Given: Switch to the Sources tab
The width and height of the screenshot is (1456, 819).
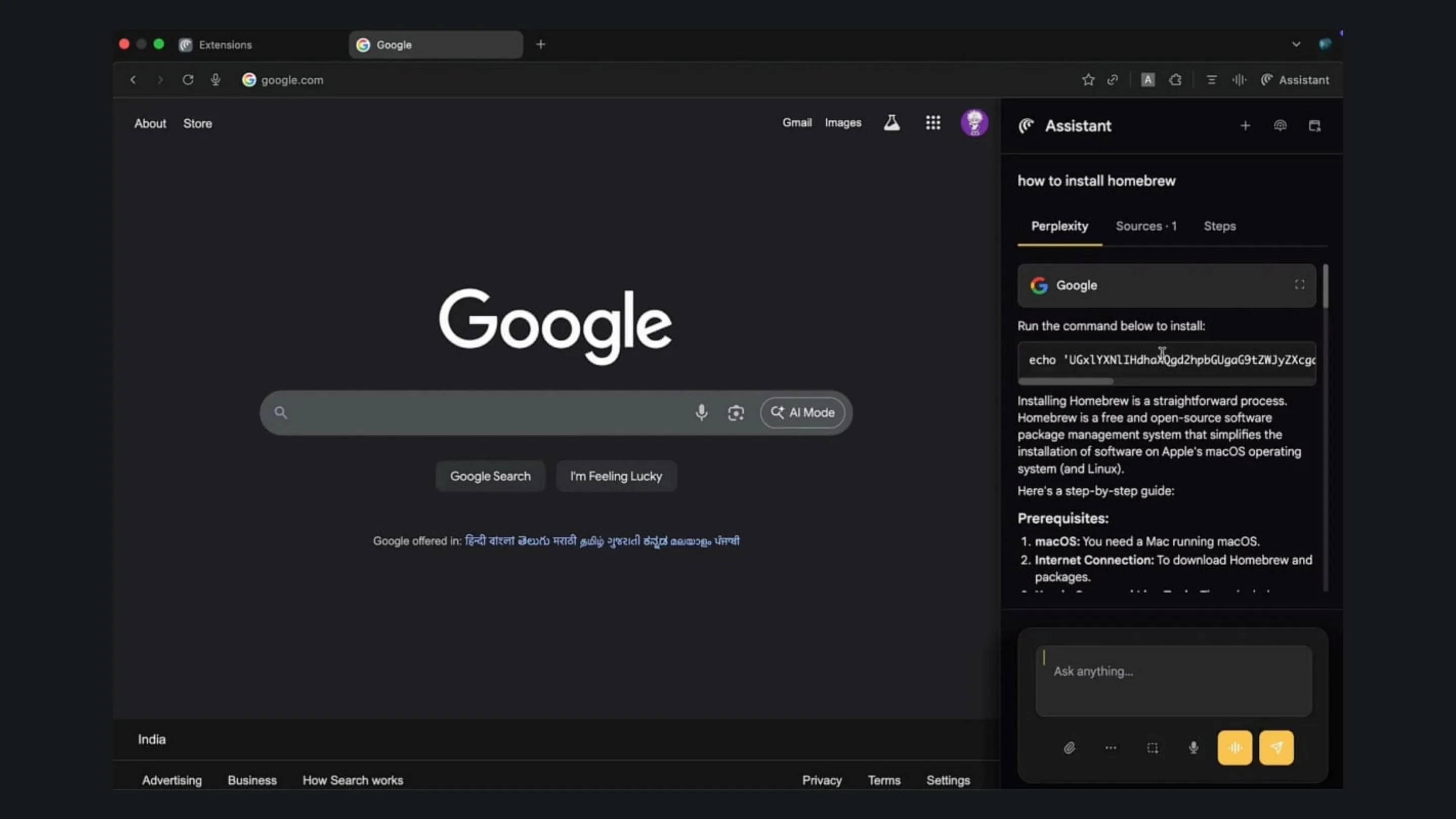Looking at the screenshot, I should click(x=1146, y=226).
